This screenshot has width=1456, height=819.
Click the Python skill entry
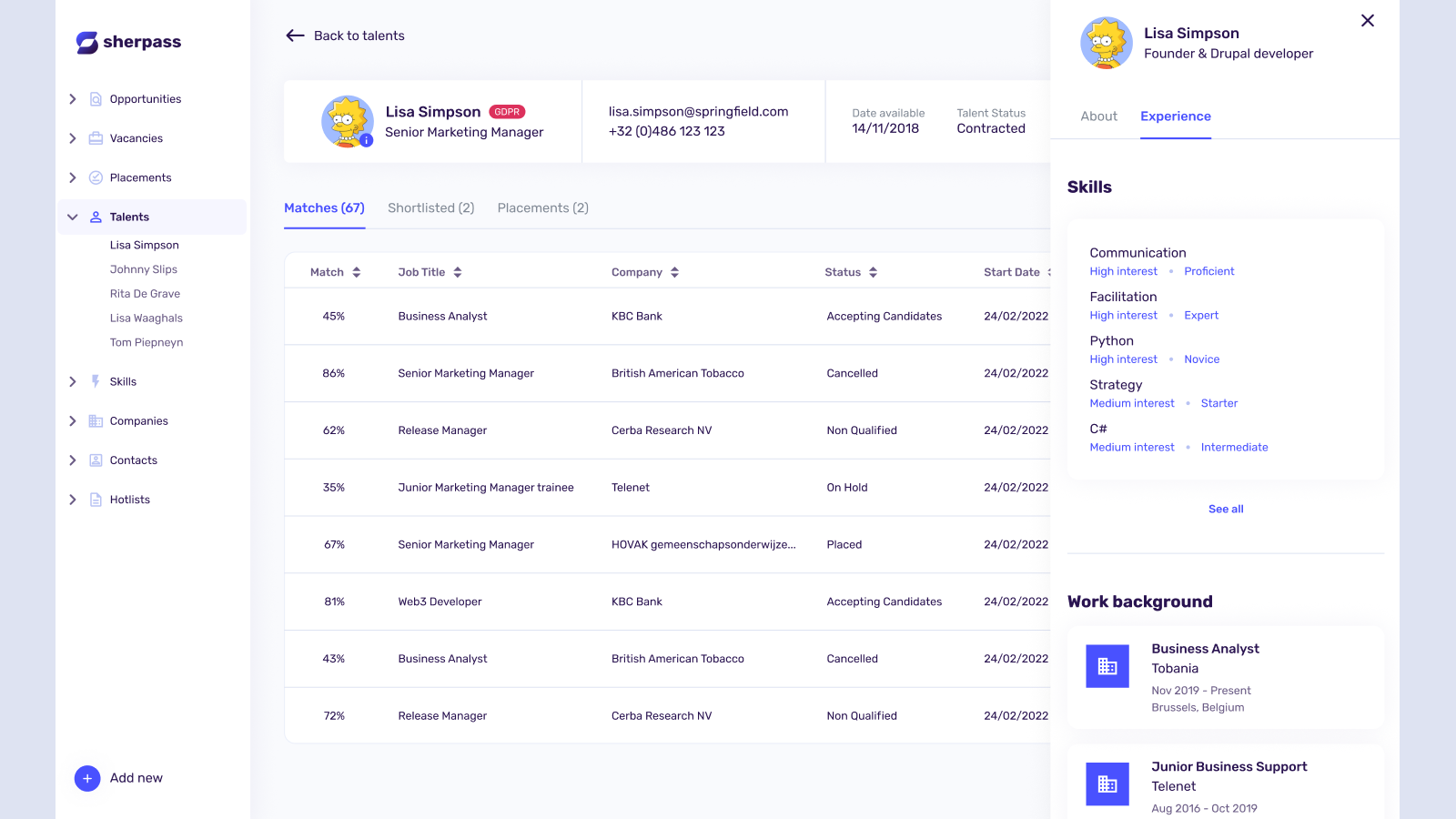tap(1155, 349)
